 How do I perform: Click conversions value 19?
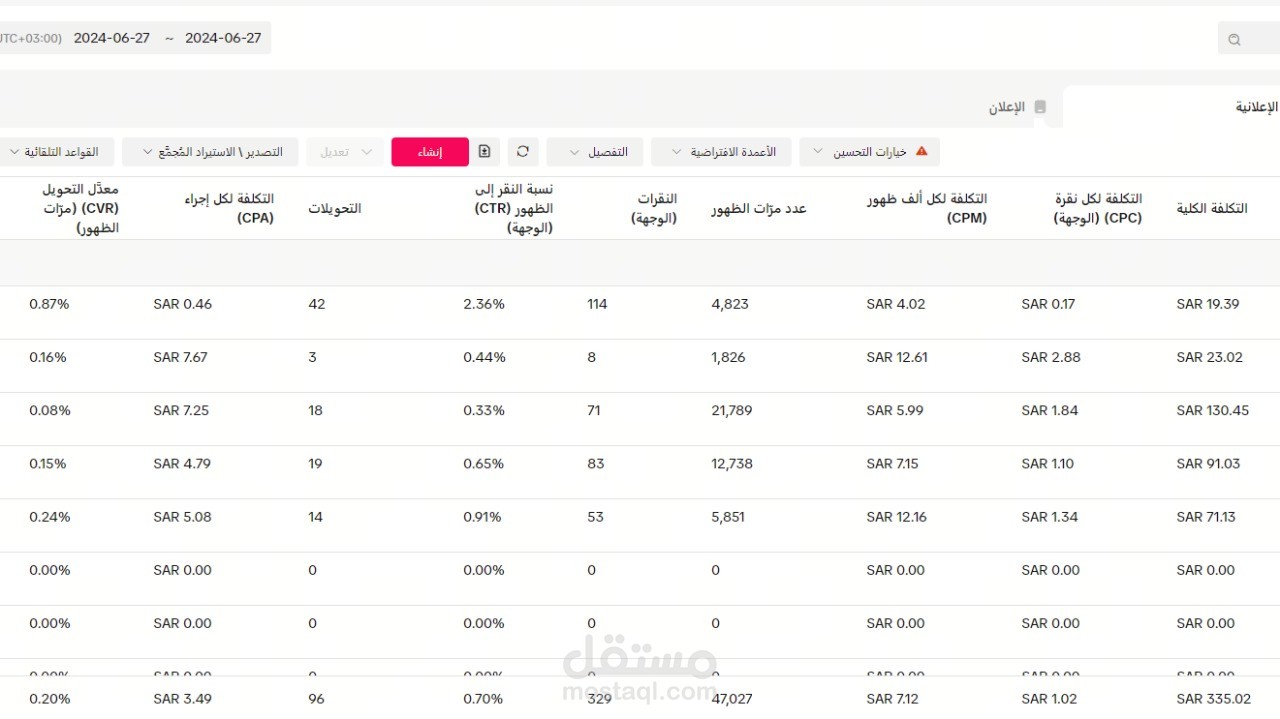coord(316,463)
